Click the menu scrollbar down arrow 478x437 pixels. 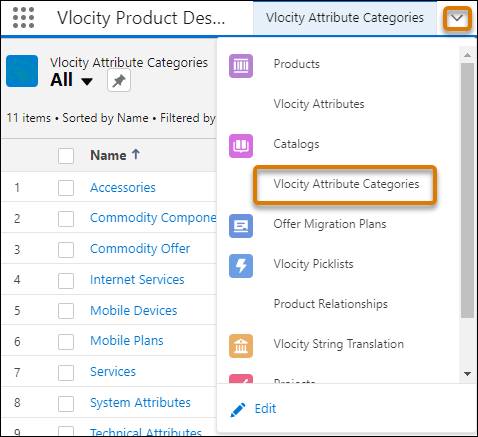click(467, 374)
